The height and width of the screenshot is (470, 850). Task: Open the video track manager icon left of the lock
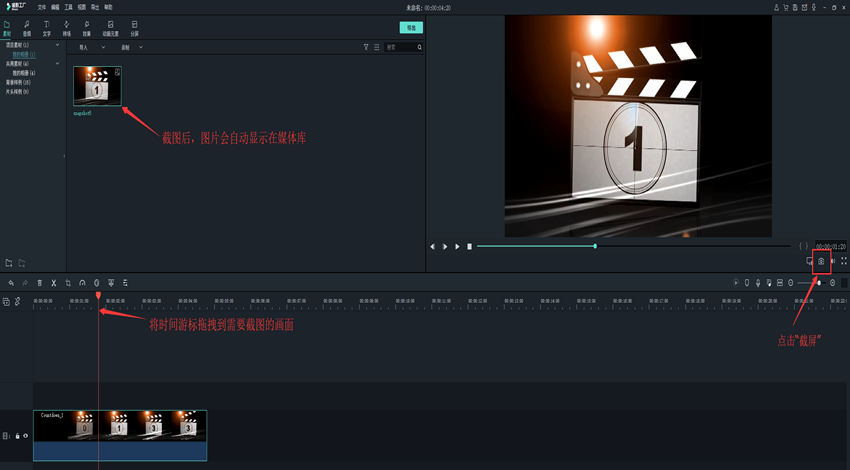[x=7, y=436]
